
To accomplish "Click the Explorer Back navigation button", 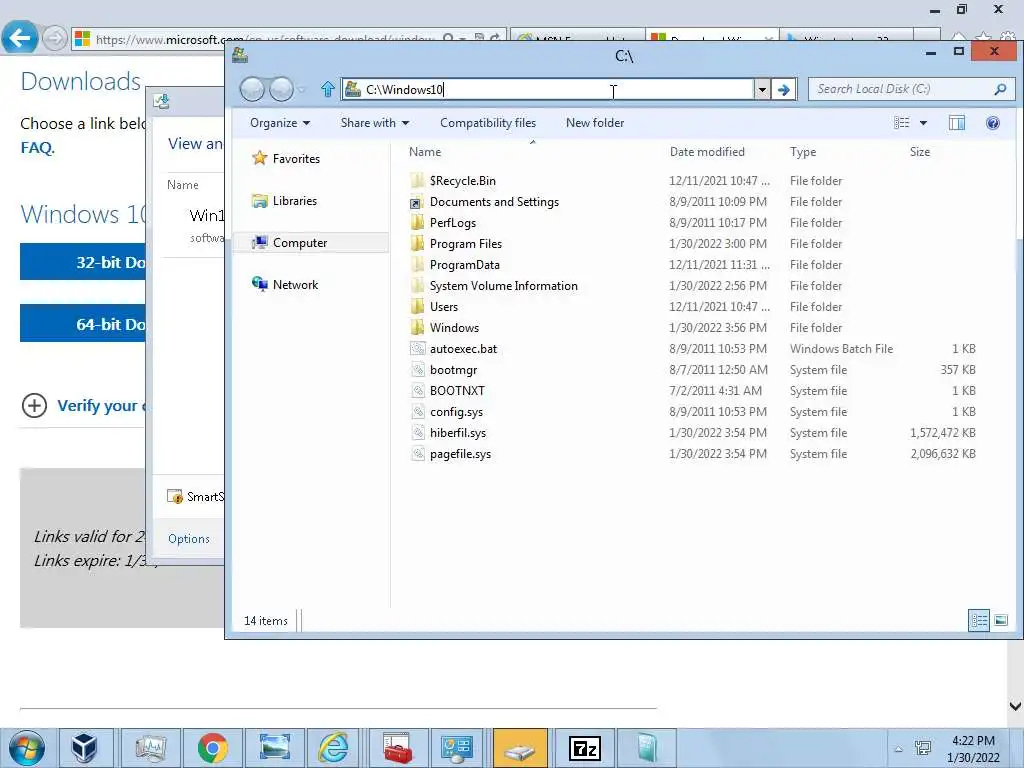I will click(252, 89).
